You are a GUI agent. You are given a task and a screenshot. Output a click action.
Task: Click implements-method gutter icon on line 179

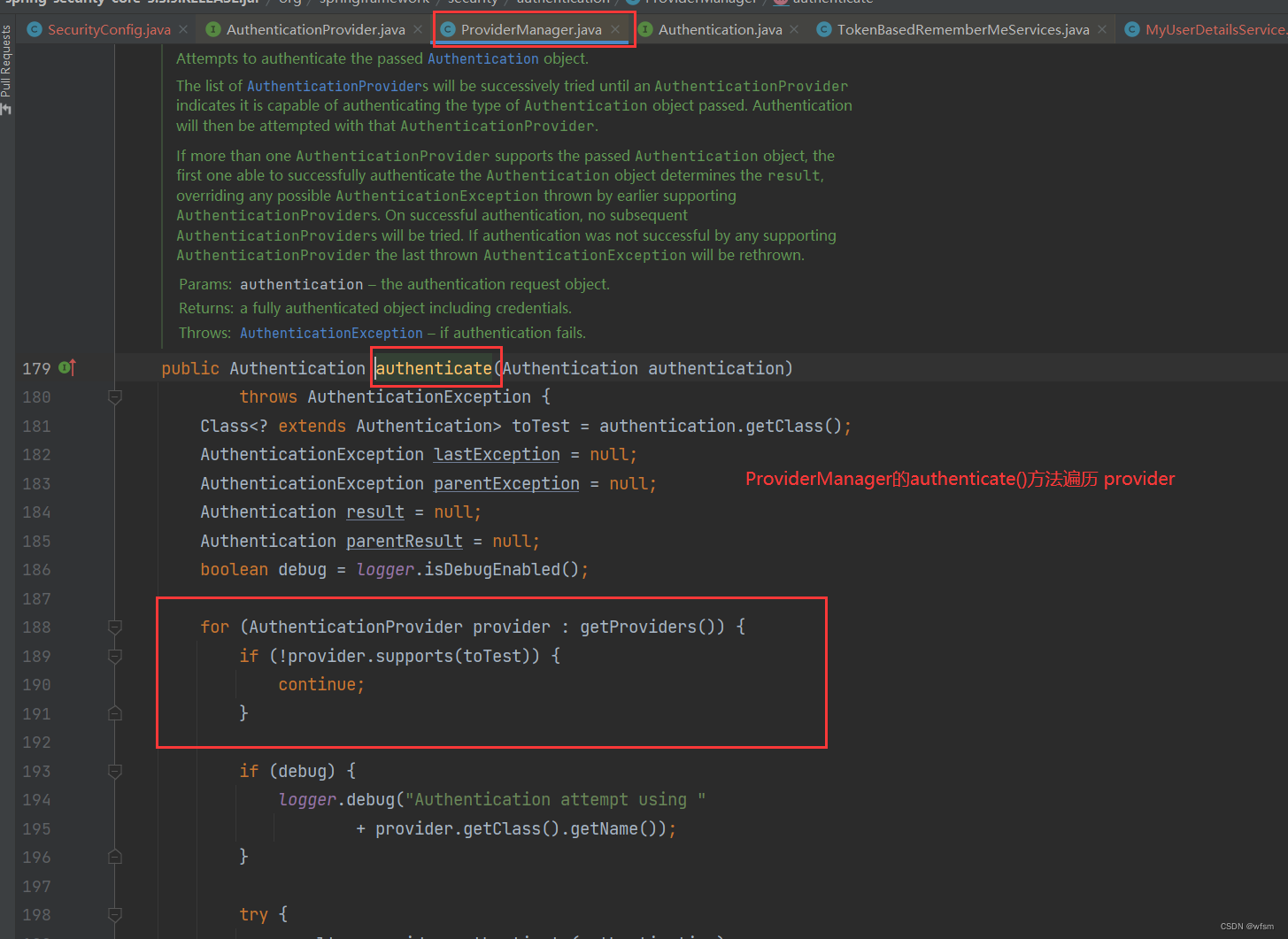[x=66, y=367]
